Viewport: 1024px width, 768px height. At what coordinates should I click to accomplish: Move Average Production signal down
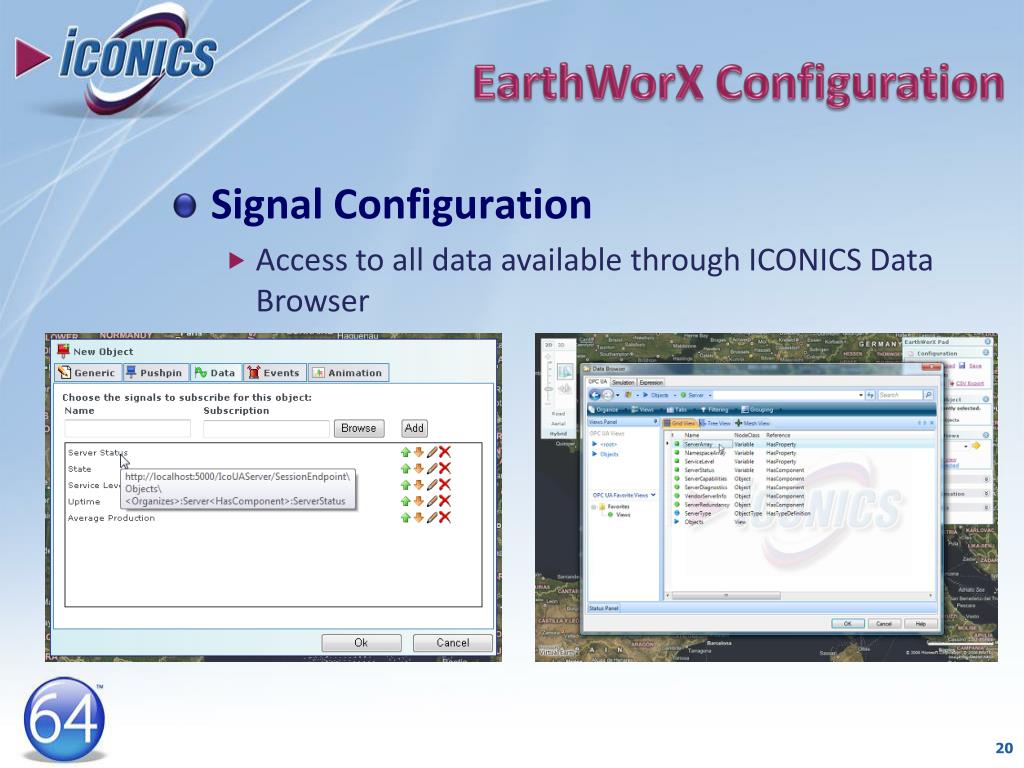[x=419, y=517]
